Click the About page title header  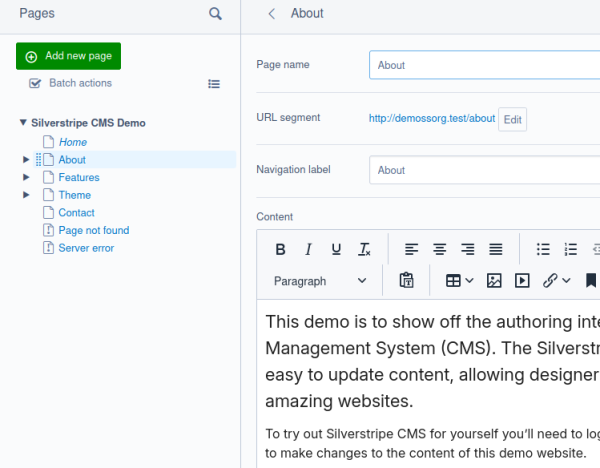(x=307, y=13)
